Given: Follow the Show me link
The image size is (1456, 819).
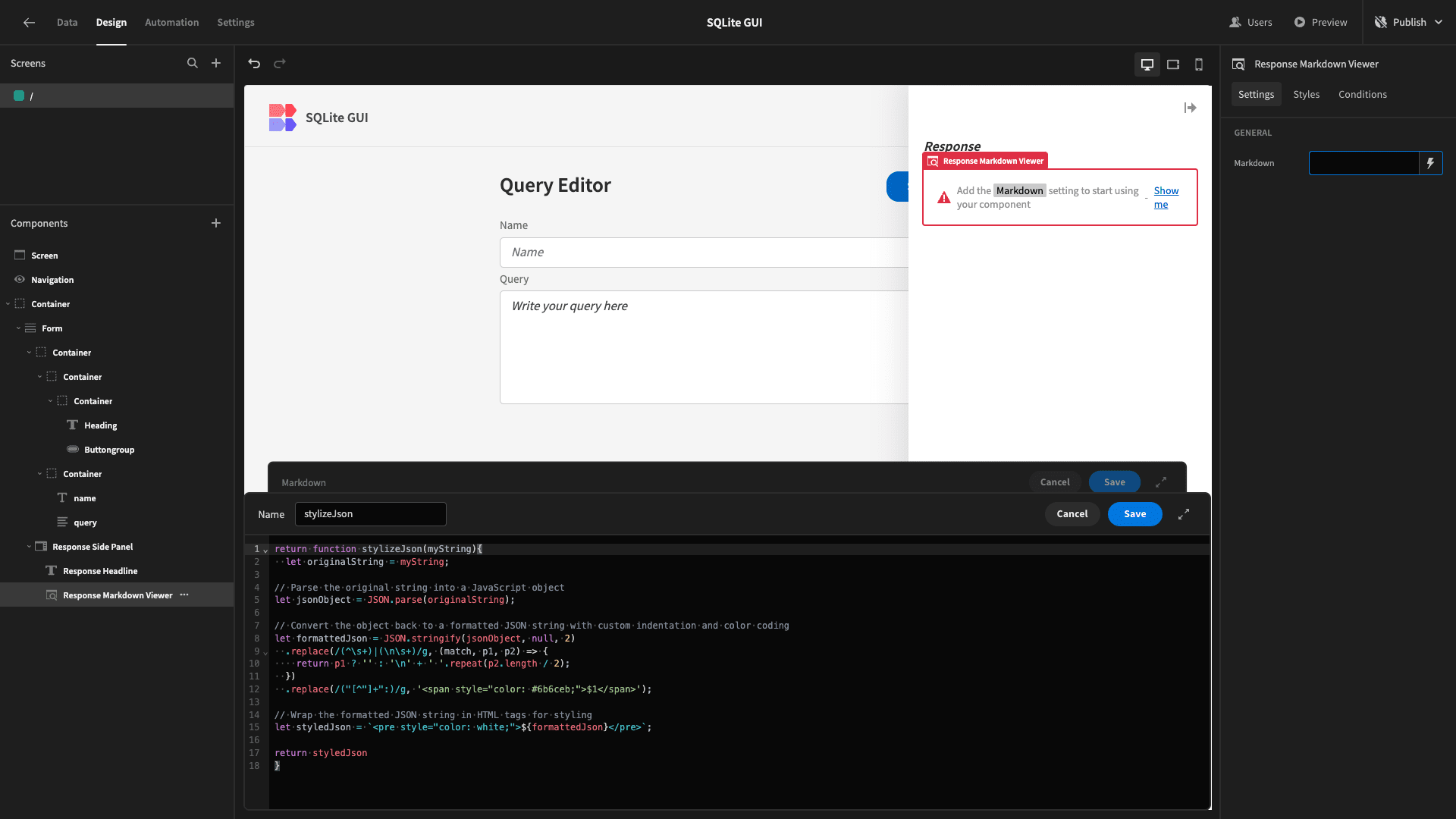Looking at the screenshot, I should [1166, 197].
